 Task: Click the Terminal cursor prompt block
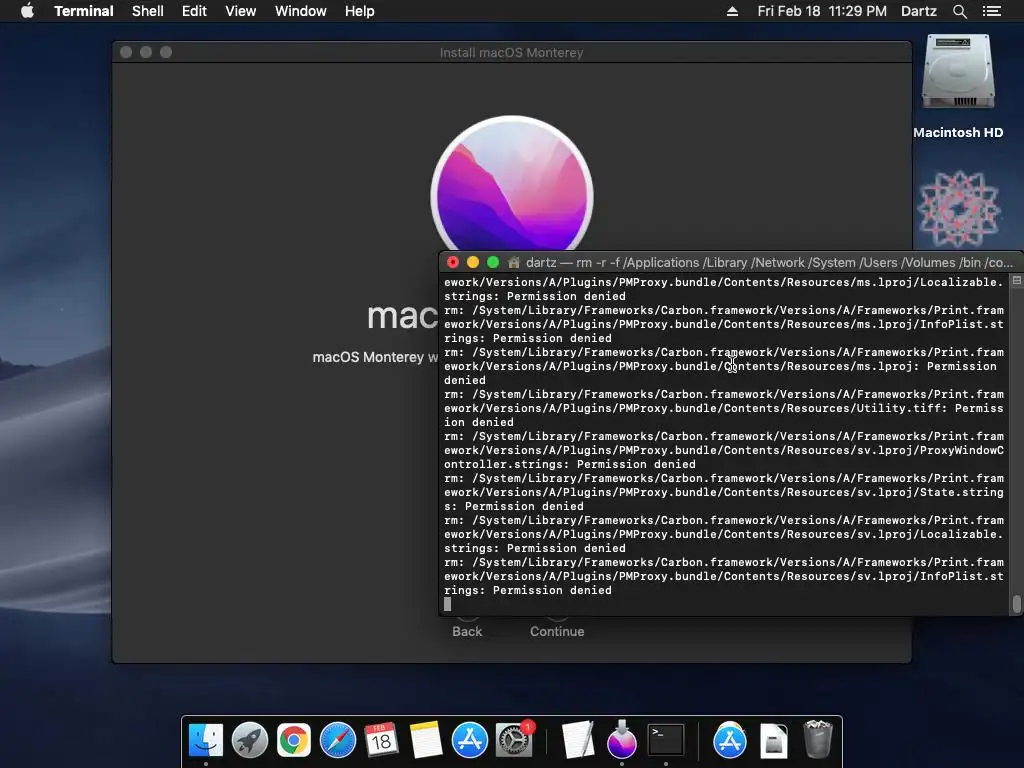coord(447,604)
